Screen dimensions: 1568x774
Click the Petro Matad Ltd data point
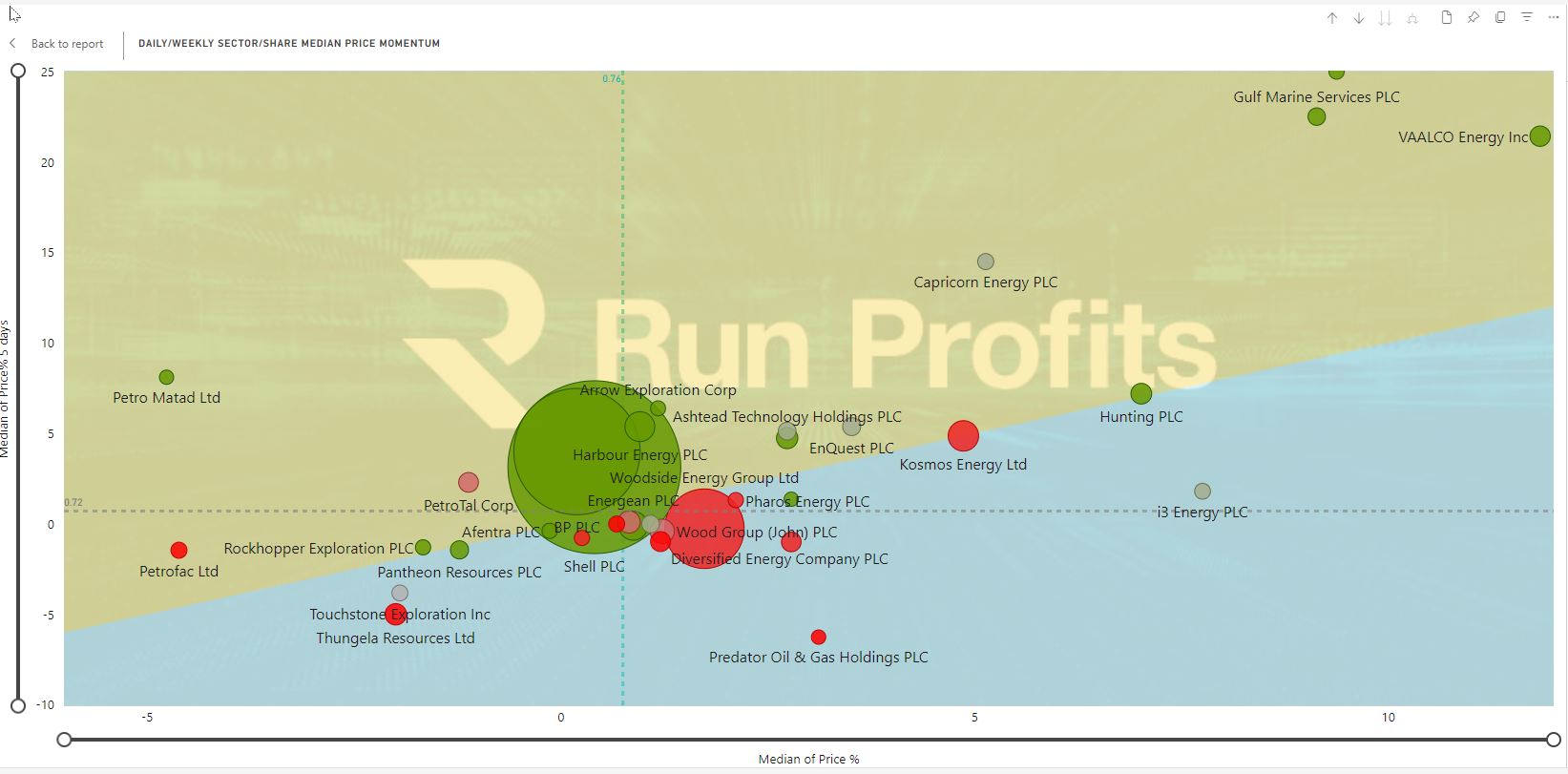pos(166,378)
